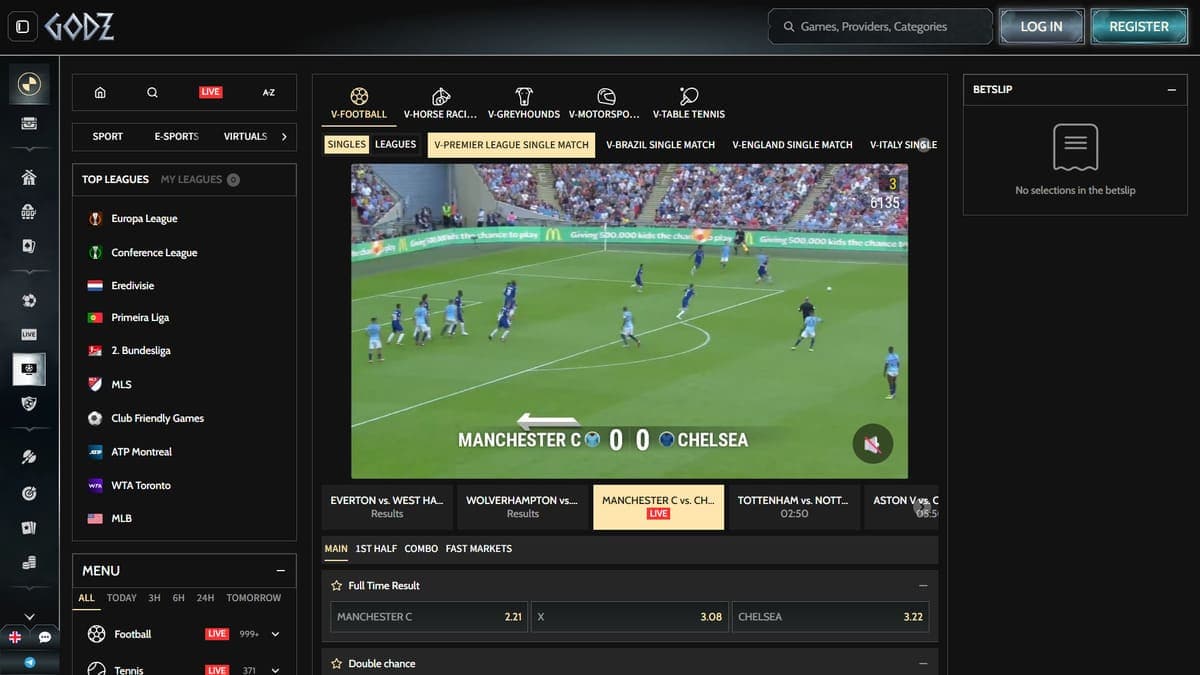Select the V-Brazil Single Match tab

pos(660,145)
